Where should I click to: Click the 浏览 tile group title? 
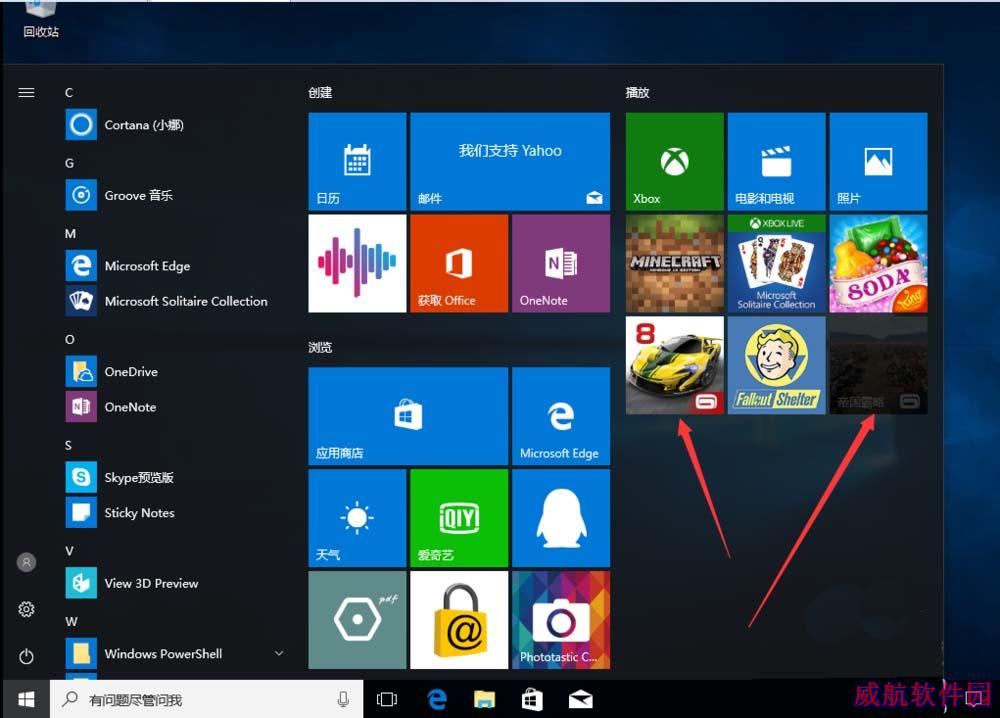(320, 348)
